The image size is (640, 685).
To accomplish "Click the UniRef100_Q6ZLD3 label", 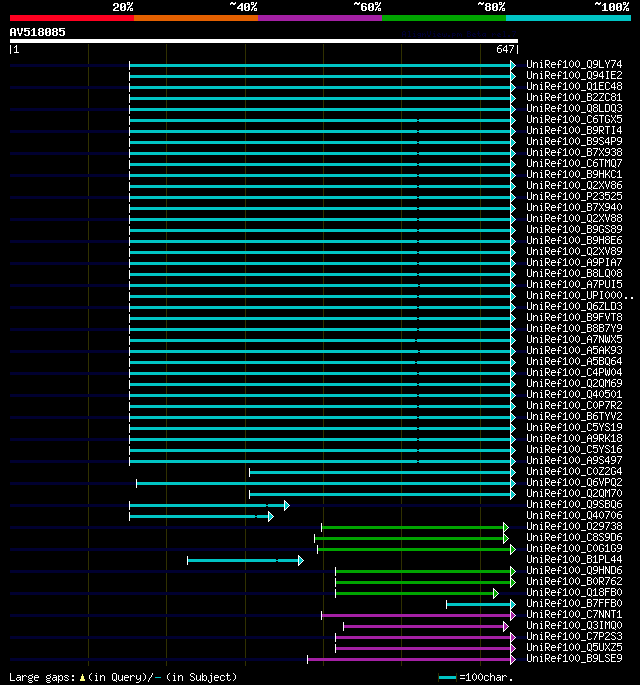I will pyautogui.click(x=574, y=306).
